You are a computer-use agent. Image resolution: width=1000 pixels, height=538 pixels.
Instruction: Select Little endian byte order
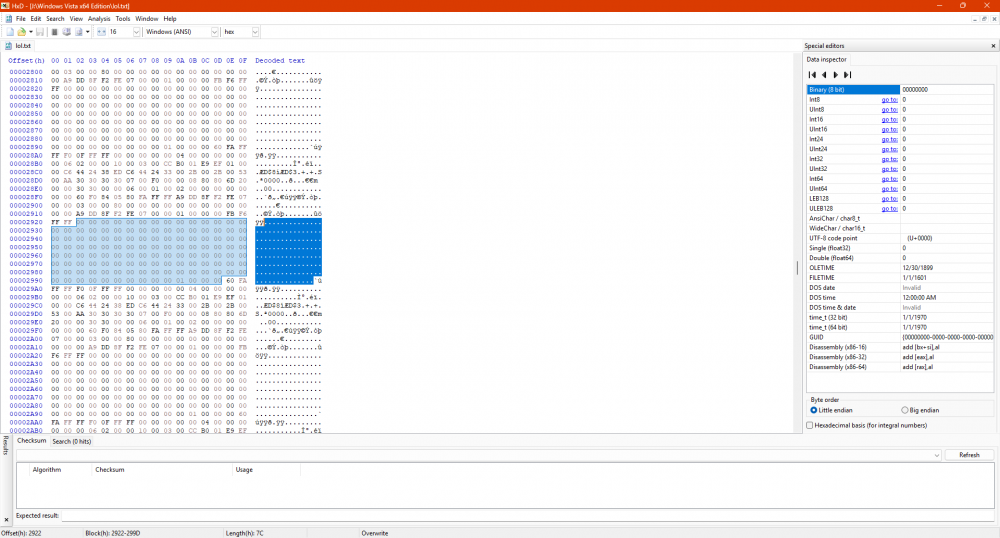814,410
